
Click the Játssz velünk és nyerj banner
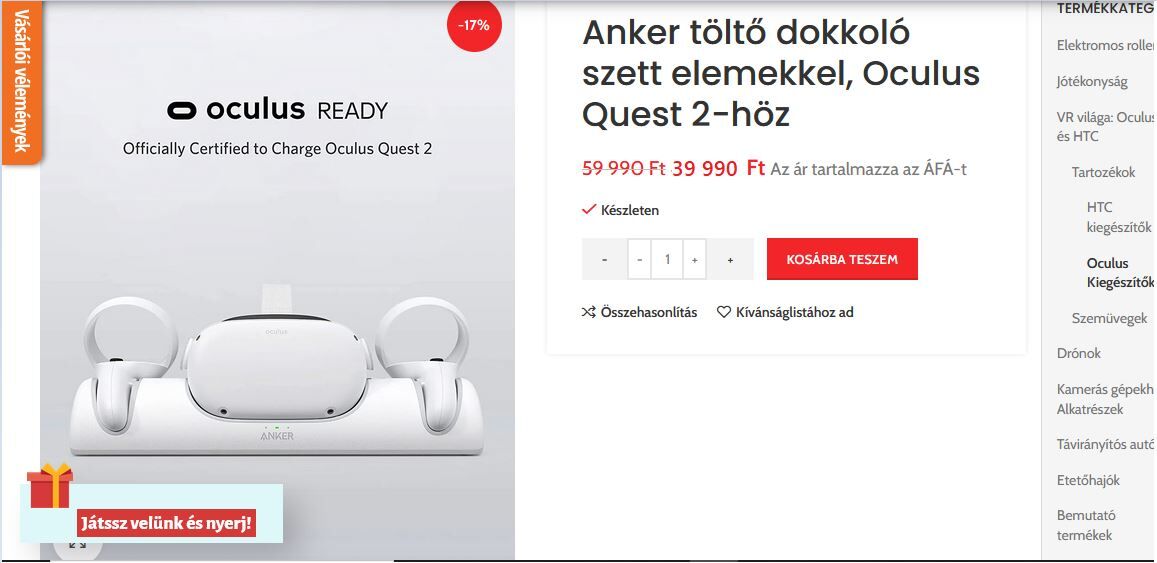point(166,524)
